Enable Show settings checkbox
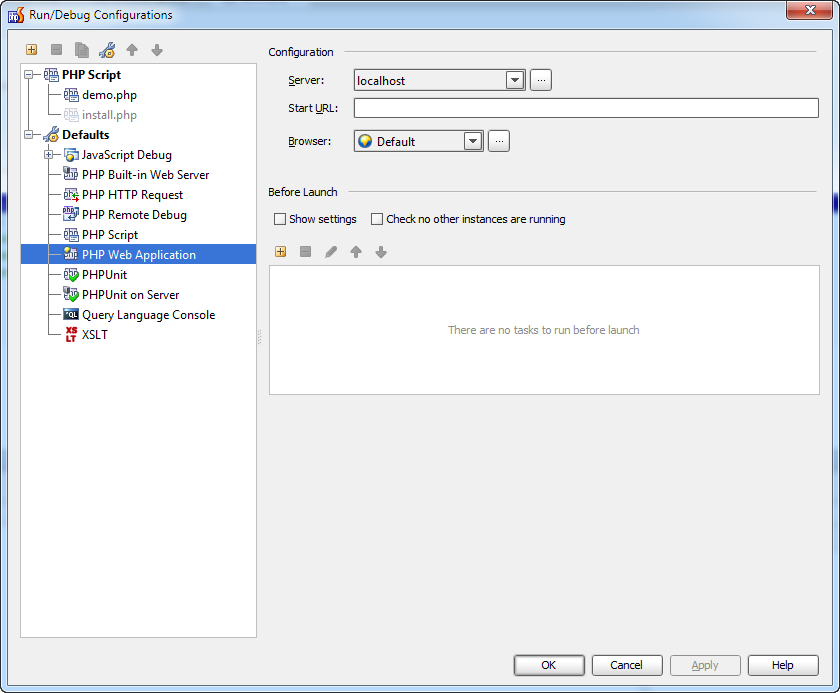 pyautogui.click(x=280, y=219)
